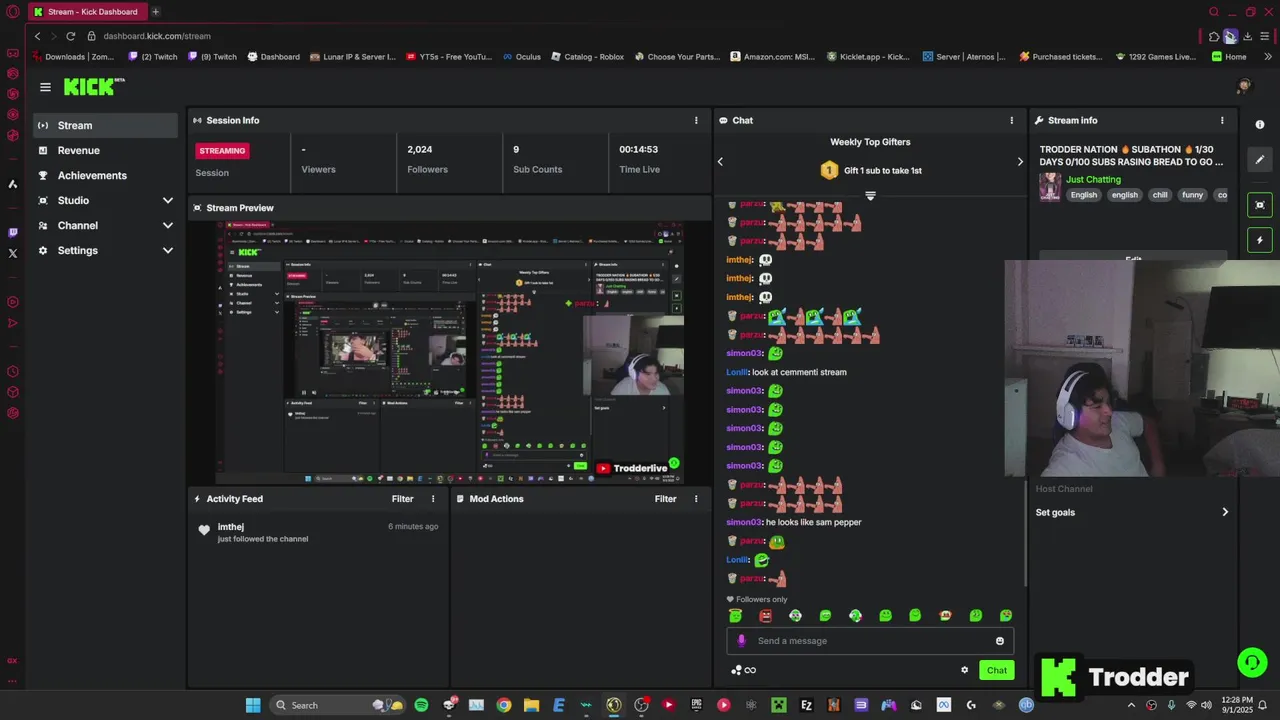This screenshot has width=1280, height=720.
Task: Click the green support chat bubble
Action: [x=1252, y=662]
